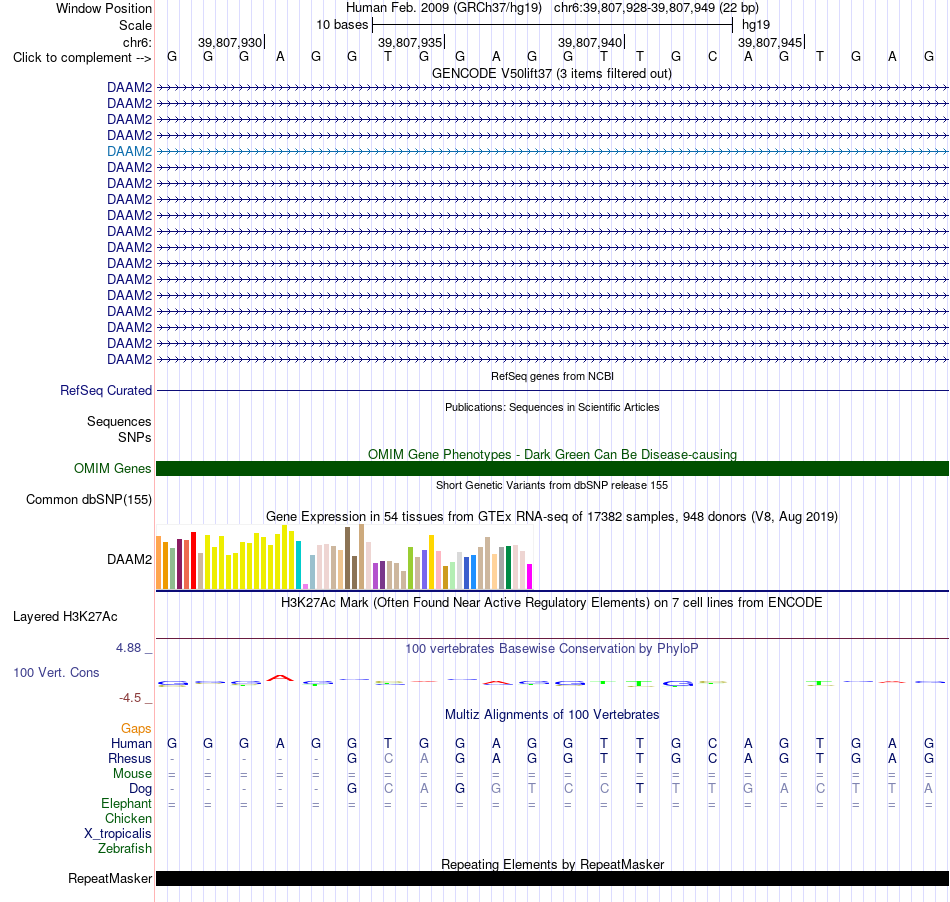The height and width of the screenshot is (902, 950).
Task: Click the 100 Vert. Cons track label
Action: (x=56, y=672)
